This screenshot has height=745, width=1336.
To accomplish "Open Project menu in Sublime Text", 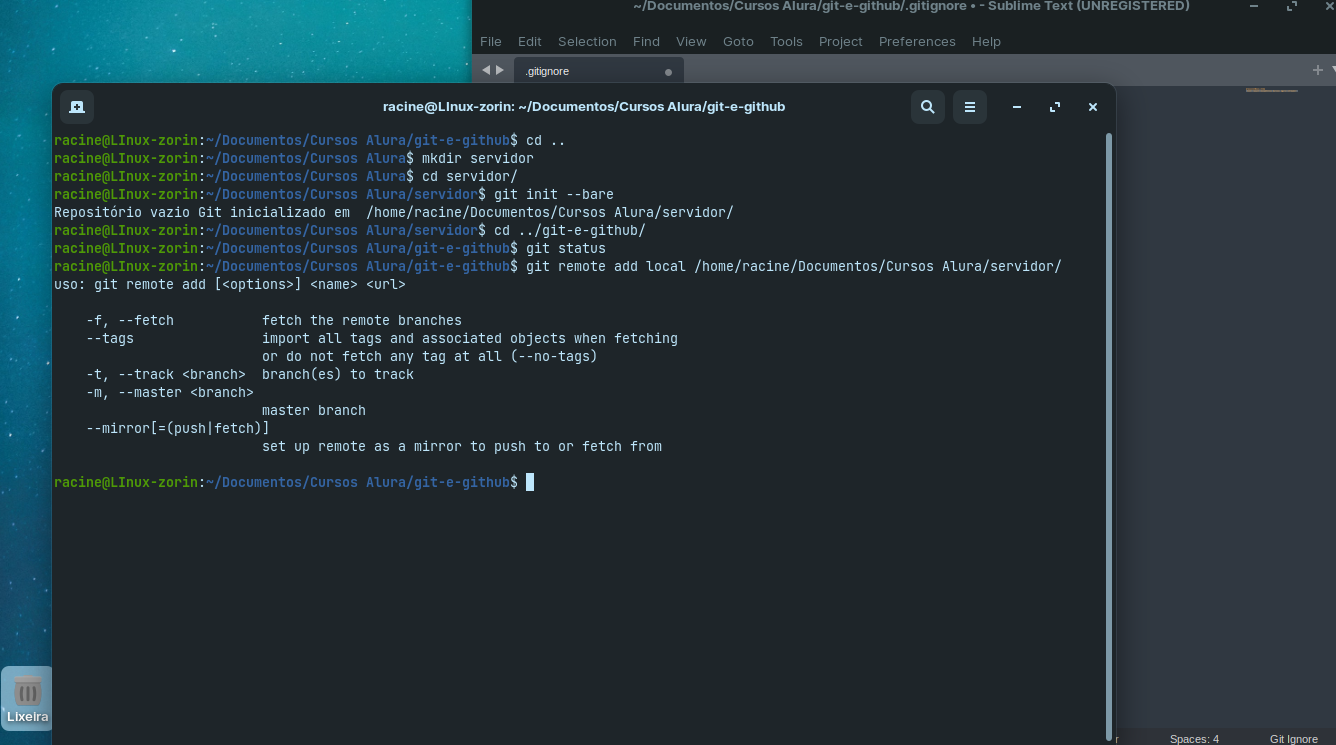I will point(840,41).
